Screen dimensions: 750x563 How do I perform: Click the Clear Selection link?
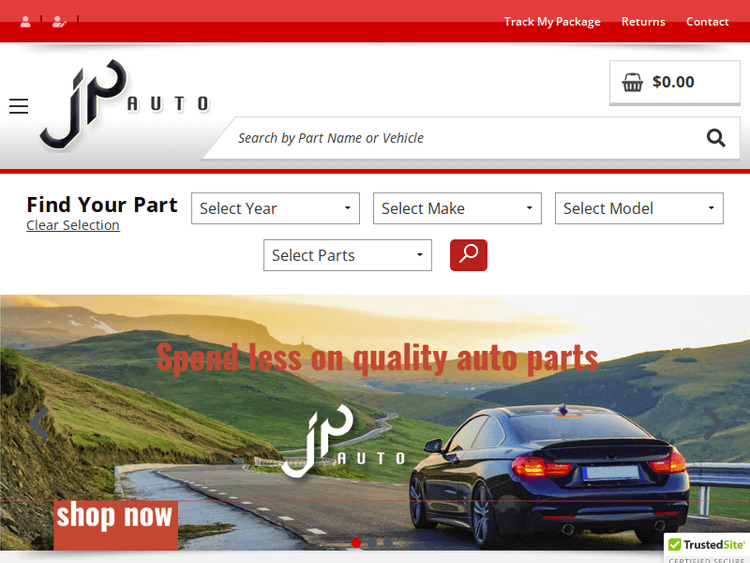coord(73,225)
